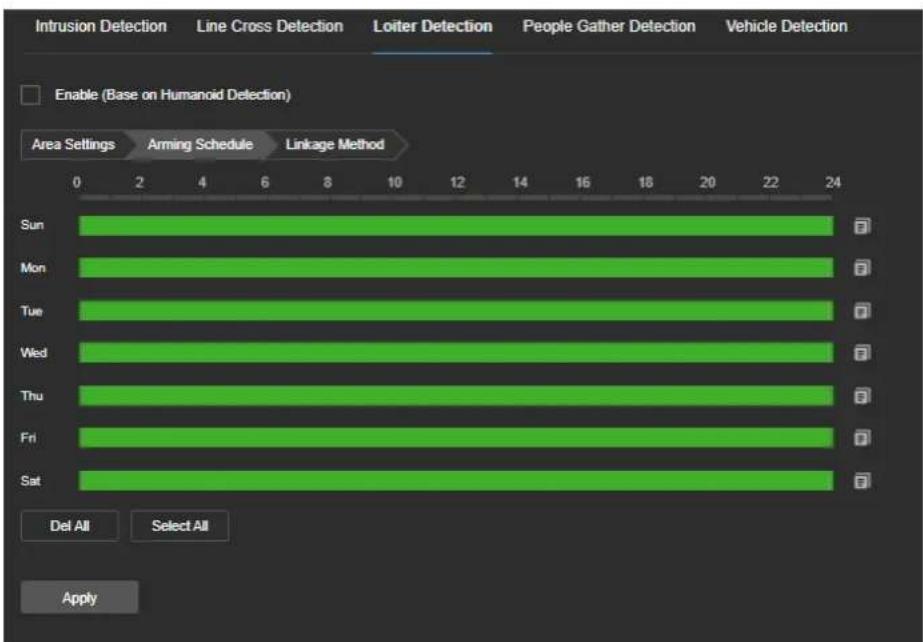The width and height of the screenshot is (923, 642).
Task: Click the Del All button
Action: 69,525
